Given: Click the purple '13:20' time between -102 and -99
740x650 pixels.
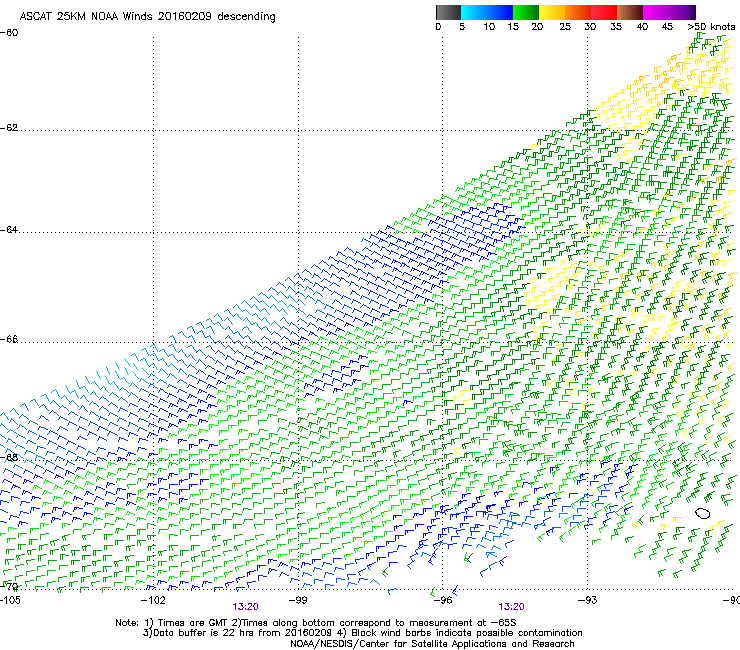Looking at the screenshot, I should 245,607.
